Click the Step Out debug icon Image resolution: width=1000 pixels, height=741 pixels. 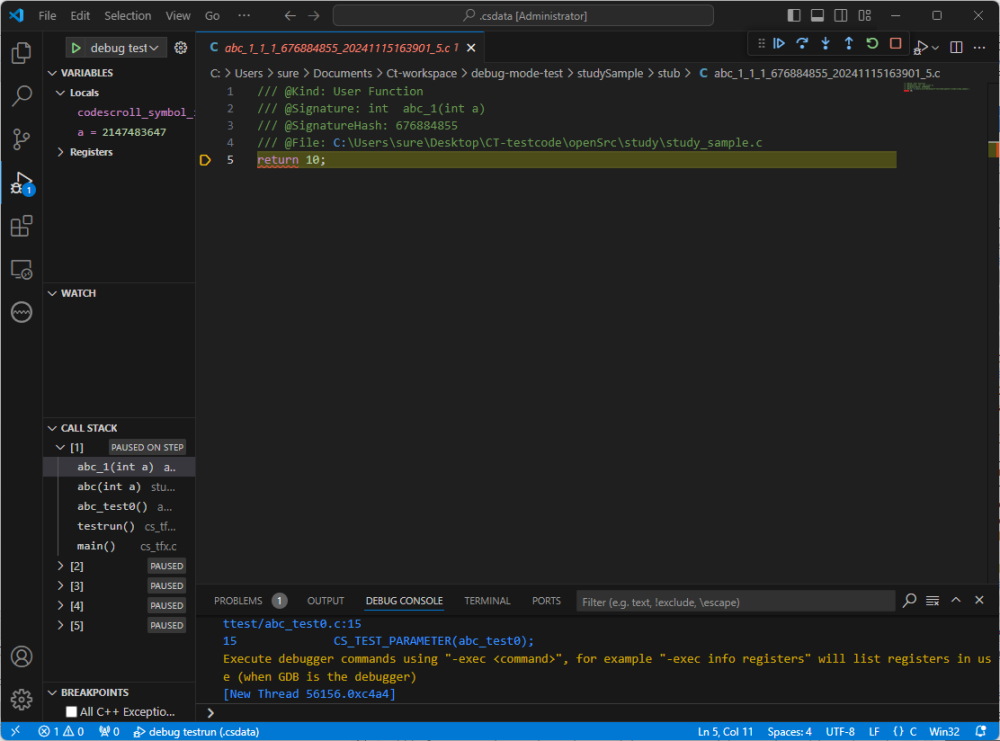point(846,43)
